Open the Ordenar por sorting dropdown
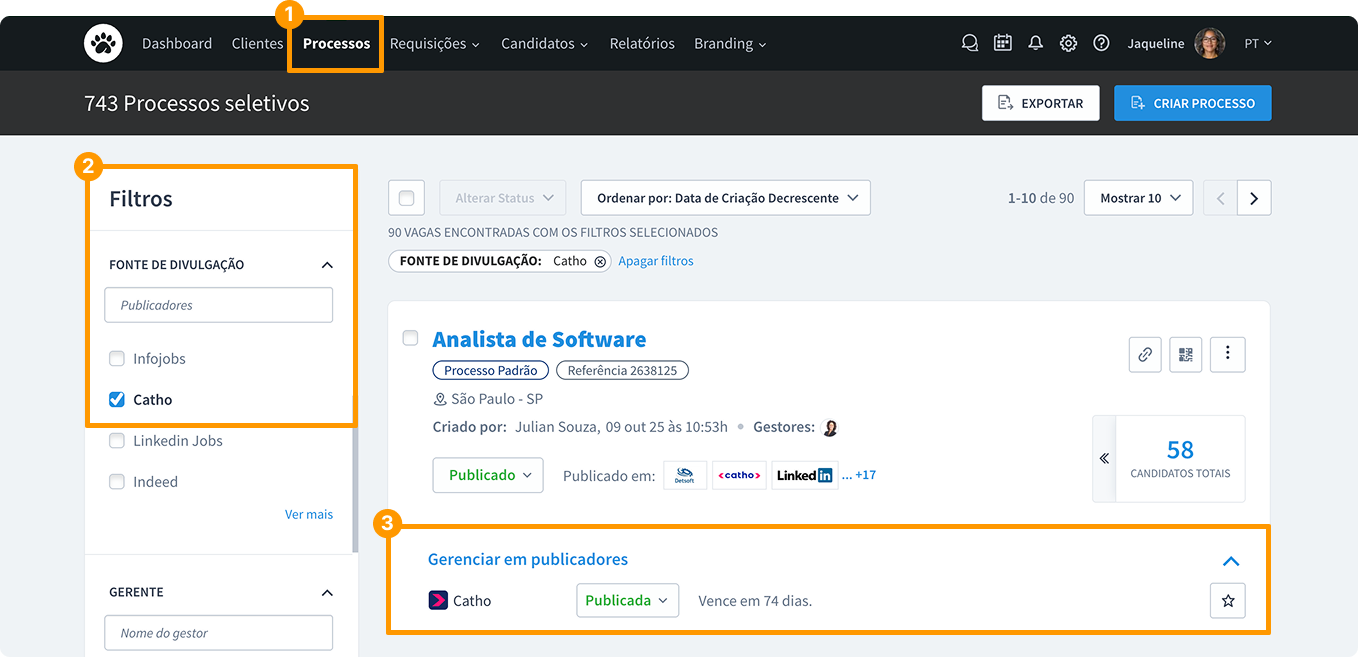Viewport: 1358px width, 657px height. [725, 198]
